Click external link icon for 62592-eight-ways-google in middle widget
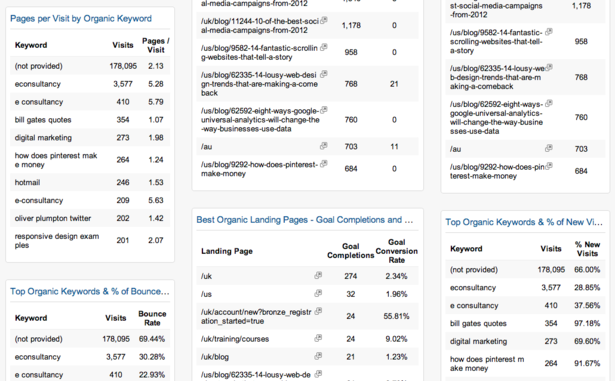This screenshot has height=381, width=615. pyautogui.click(x=324, y=110)
